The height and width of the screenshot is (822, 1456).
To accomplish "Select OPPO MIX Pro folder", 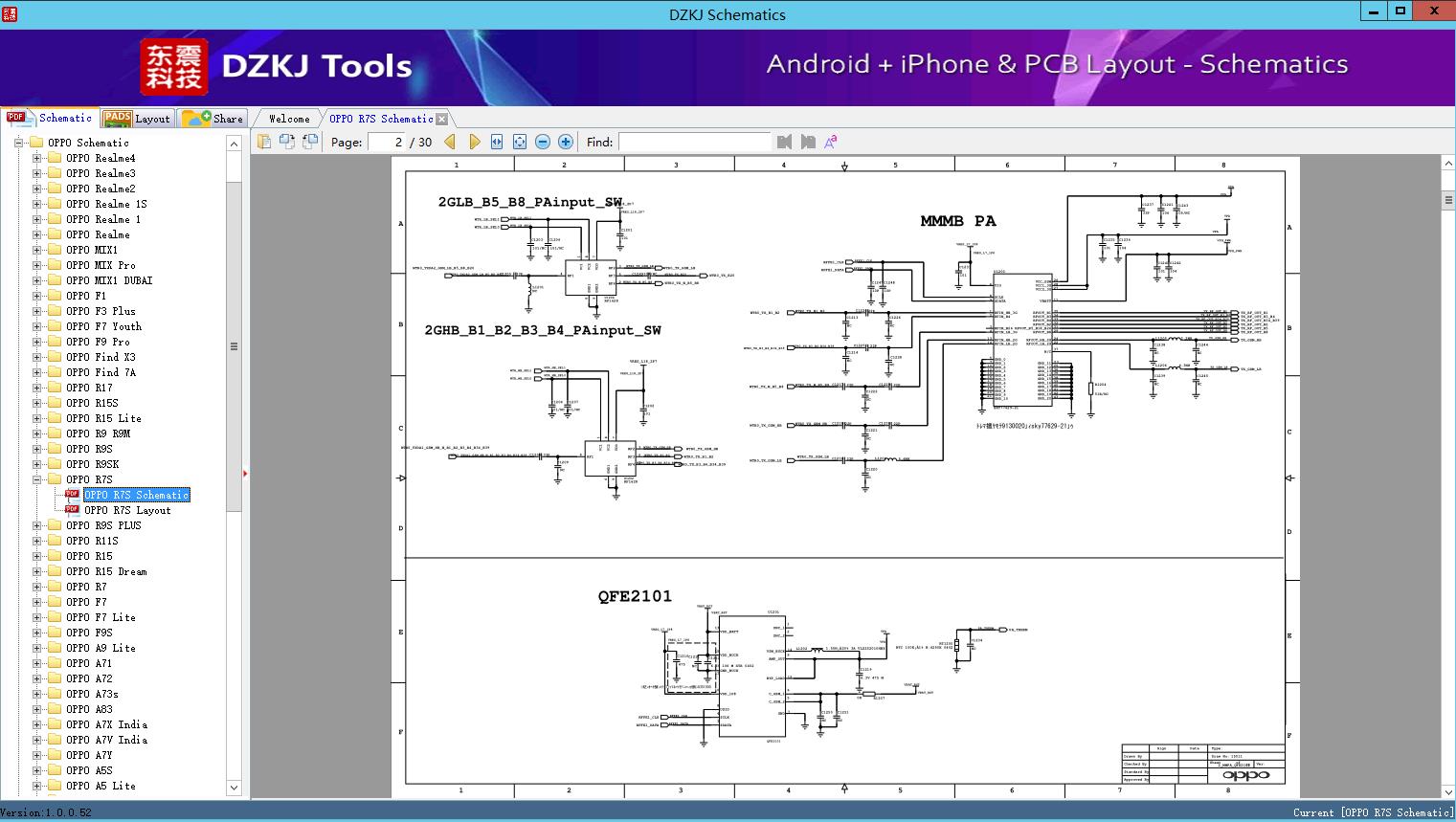I will [101, 265].
